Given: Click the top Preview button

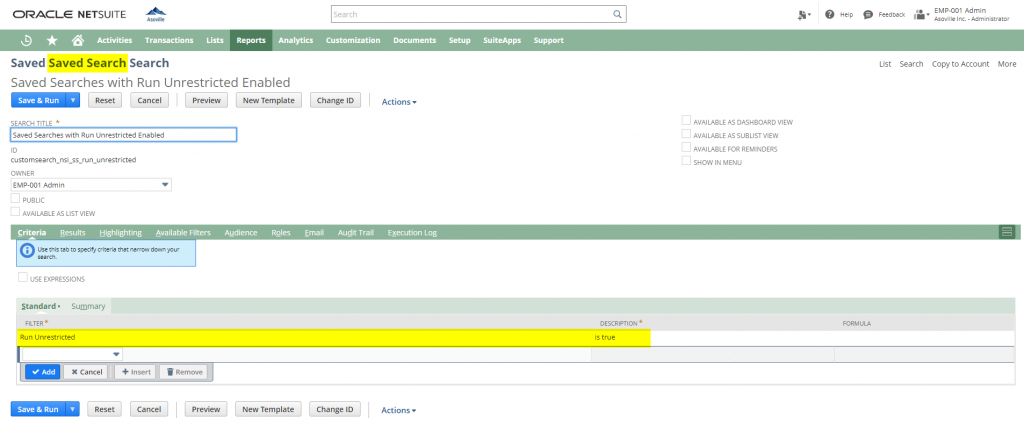Looking at the screenshot, I should (x=206, y=101).
